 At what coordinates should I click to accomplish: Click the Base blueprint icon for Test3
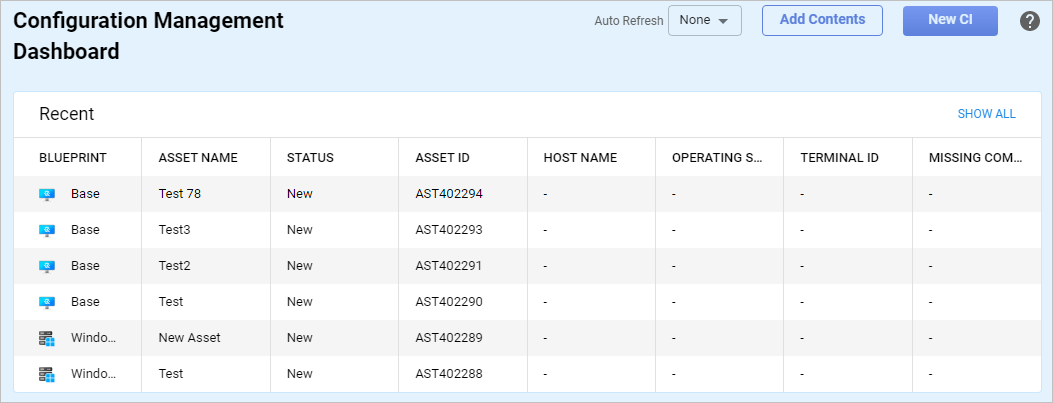click(47, 230)
